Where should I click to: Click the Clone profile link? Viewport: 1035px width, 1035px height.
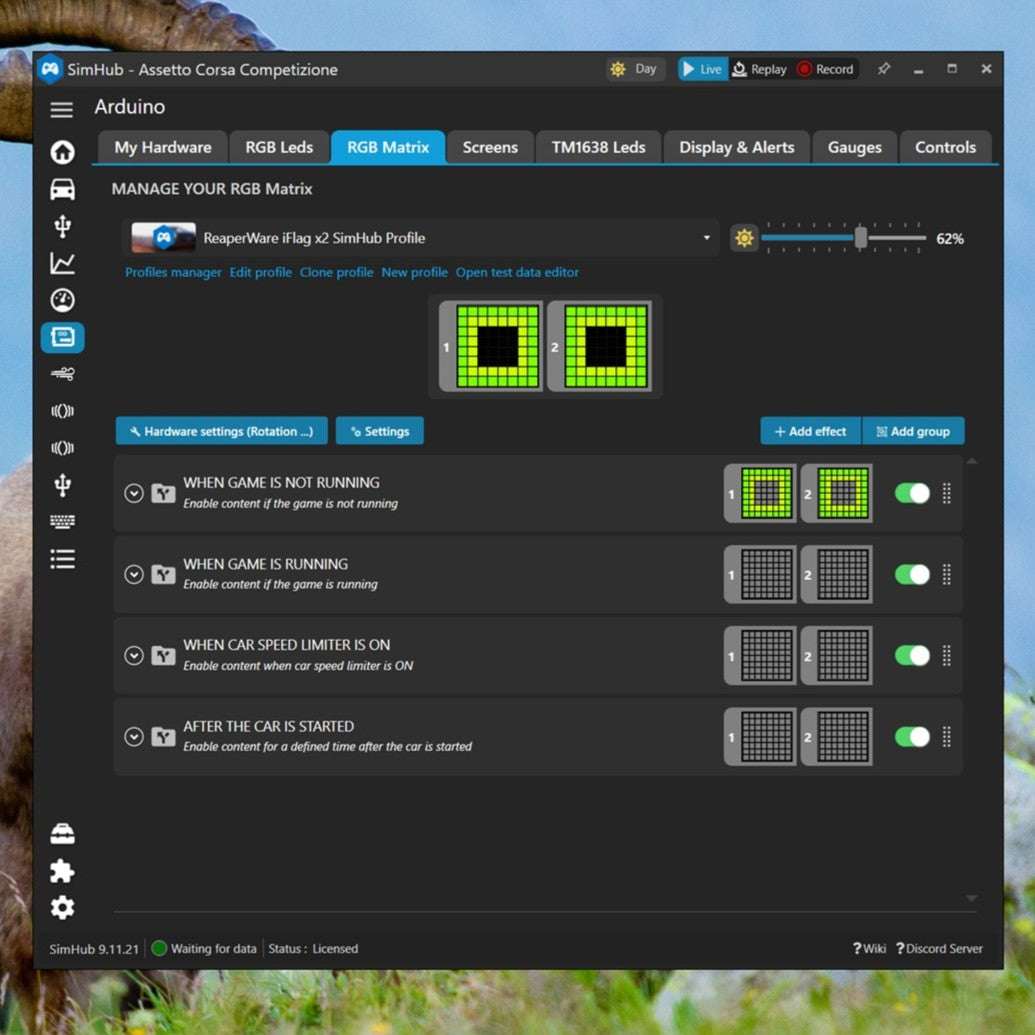pos(337,272)
